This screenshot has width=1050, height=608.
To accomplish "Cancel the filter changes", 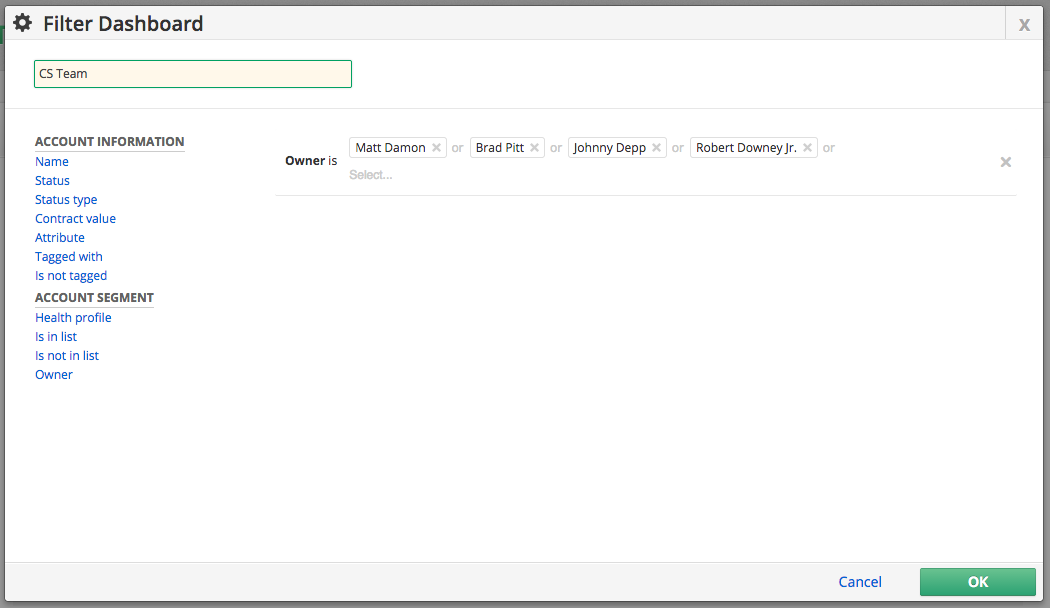I will tap(860, 582).
